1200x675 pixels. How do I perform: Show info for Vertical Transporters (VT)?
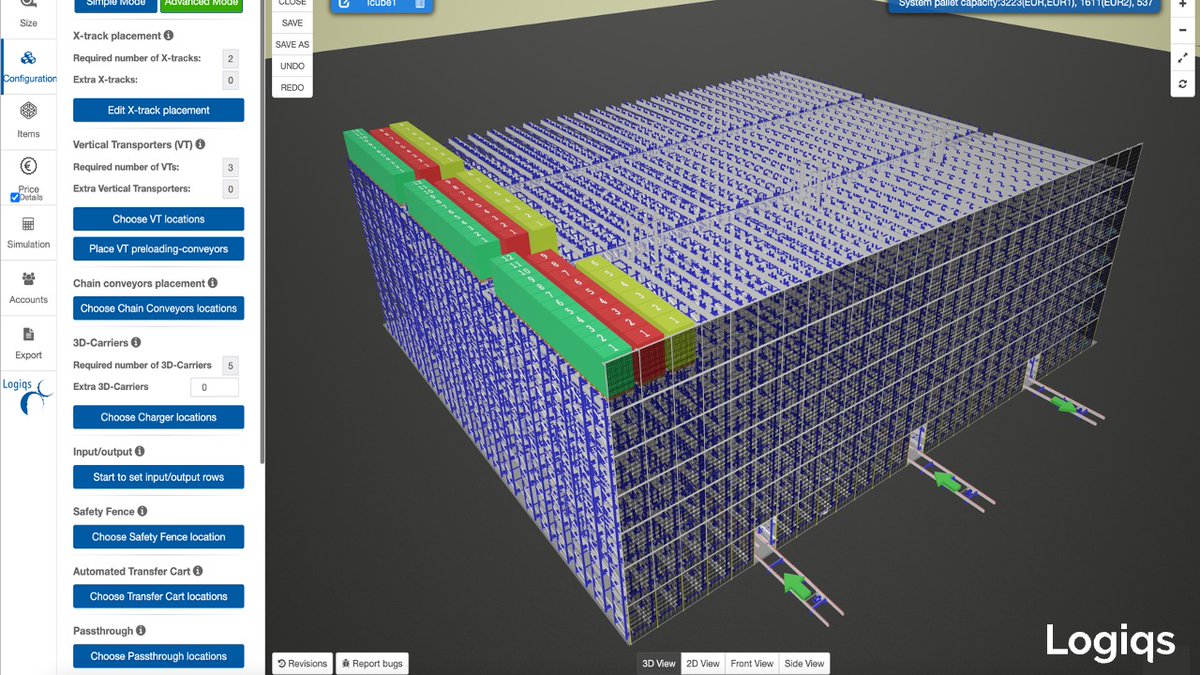(200, 144)
